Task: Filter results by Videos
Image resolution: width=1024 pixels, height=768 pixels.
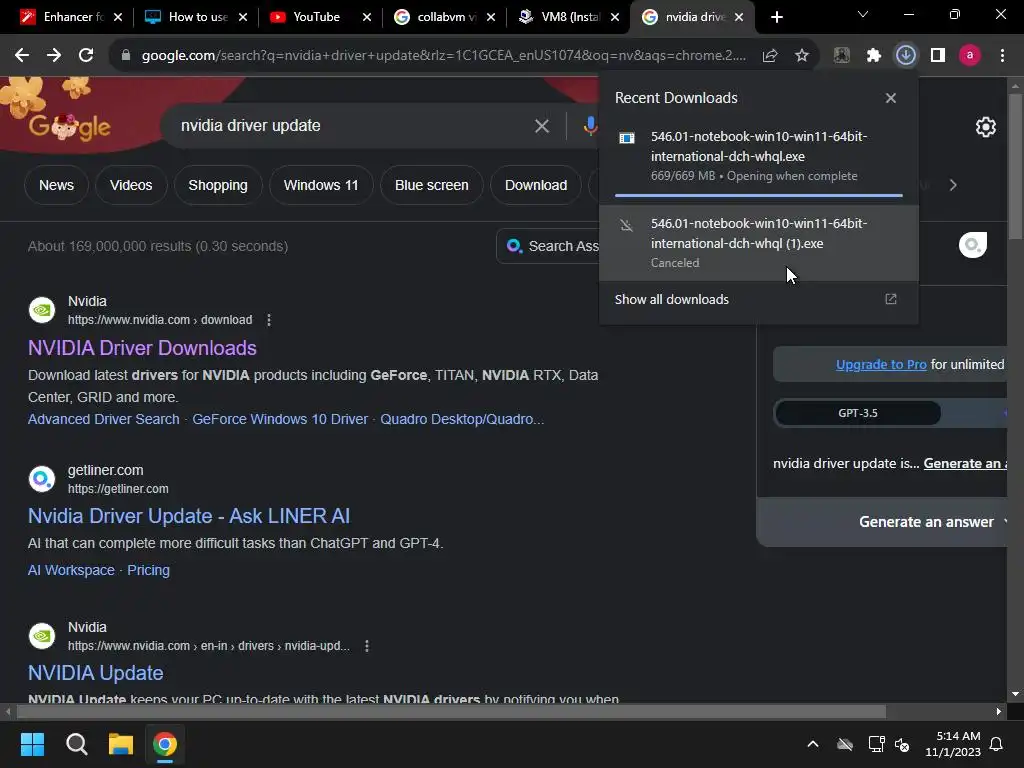Action: click(x=131, y=185)
